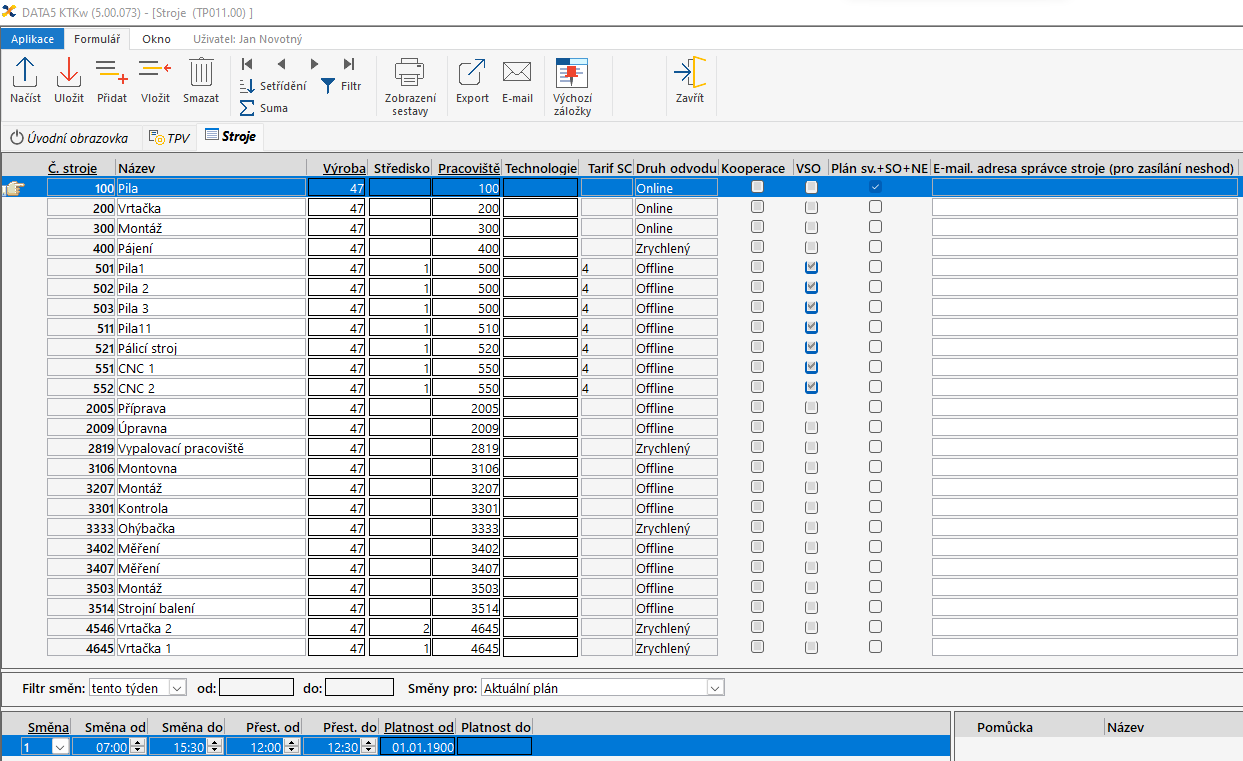Open the Směny pro dropdown
The image size is (1243, 761).
pyautogui.click(x=714, y=688)
